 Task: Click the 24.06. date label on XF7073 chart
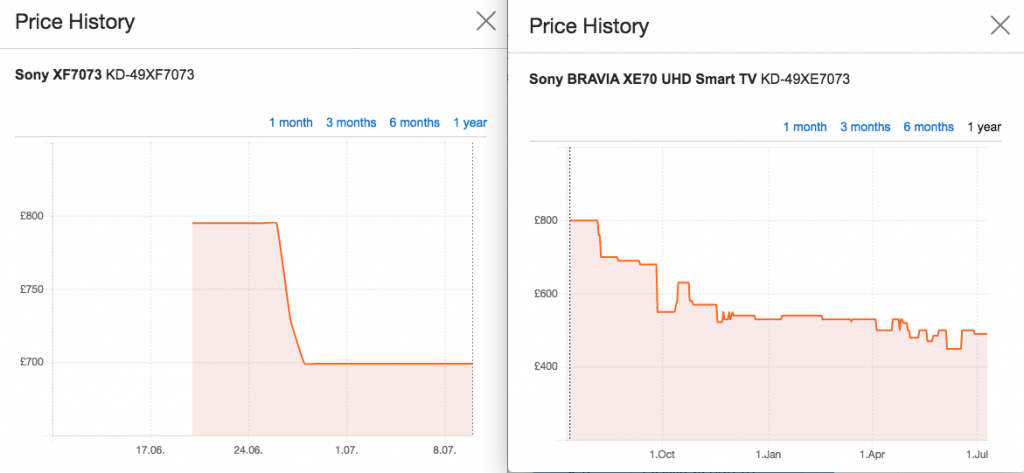tap(248, 452)
